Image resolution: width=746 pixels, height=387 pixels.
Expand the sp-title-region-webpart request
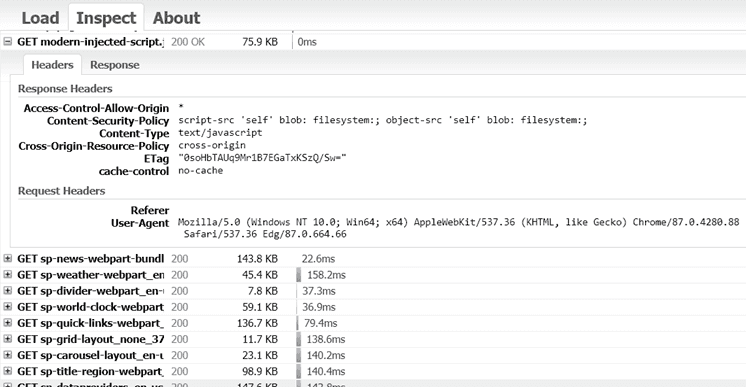(x=8, y=371)
